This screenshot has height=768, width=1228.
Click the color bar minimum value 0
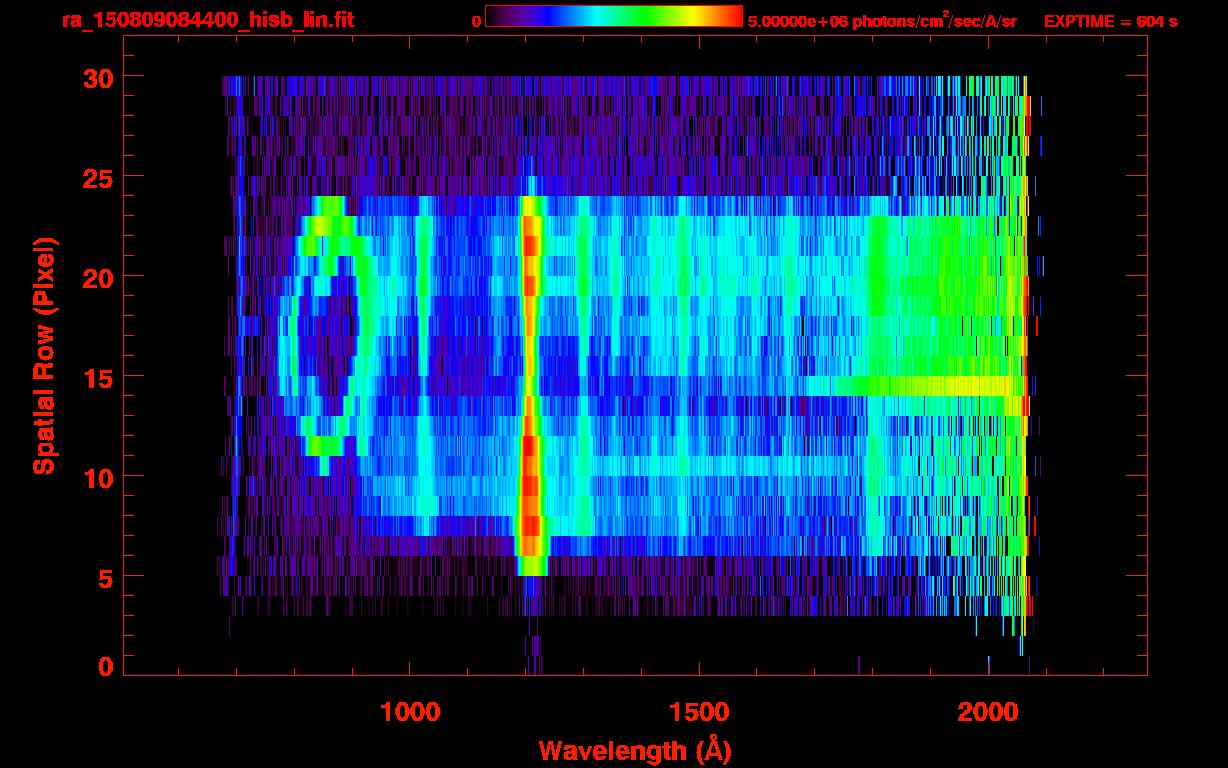click(x=476, y=21)
